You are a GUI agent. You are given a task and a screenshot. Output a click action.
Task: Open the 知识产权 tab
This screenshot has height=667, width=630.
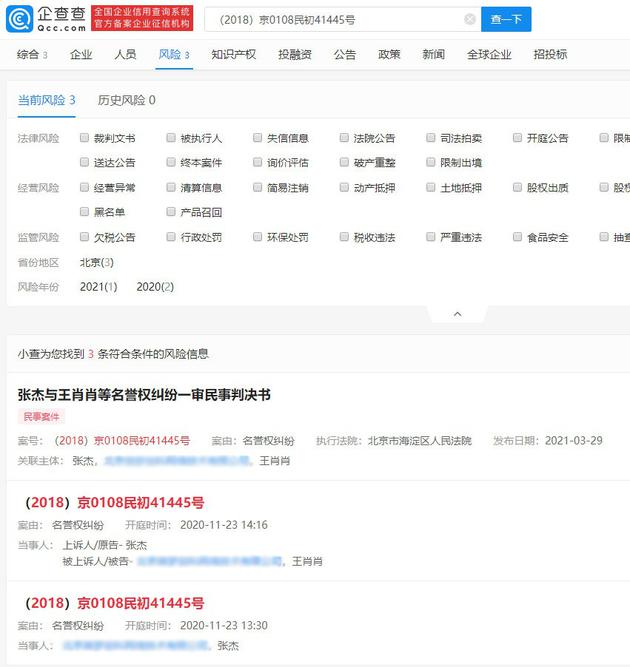[x=234, y=54]
